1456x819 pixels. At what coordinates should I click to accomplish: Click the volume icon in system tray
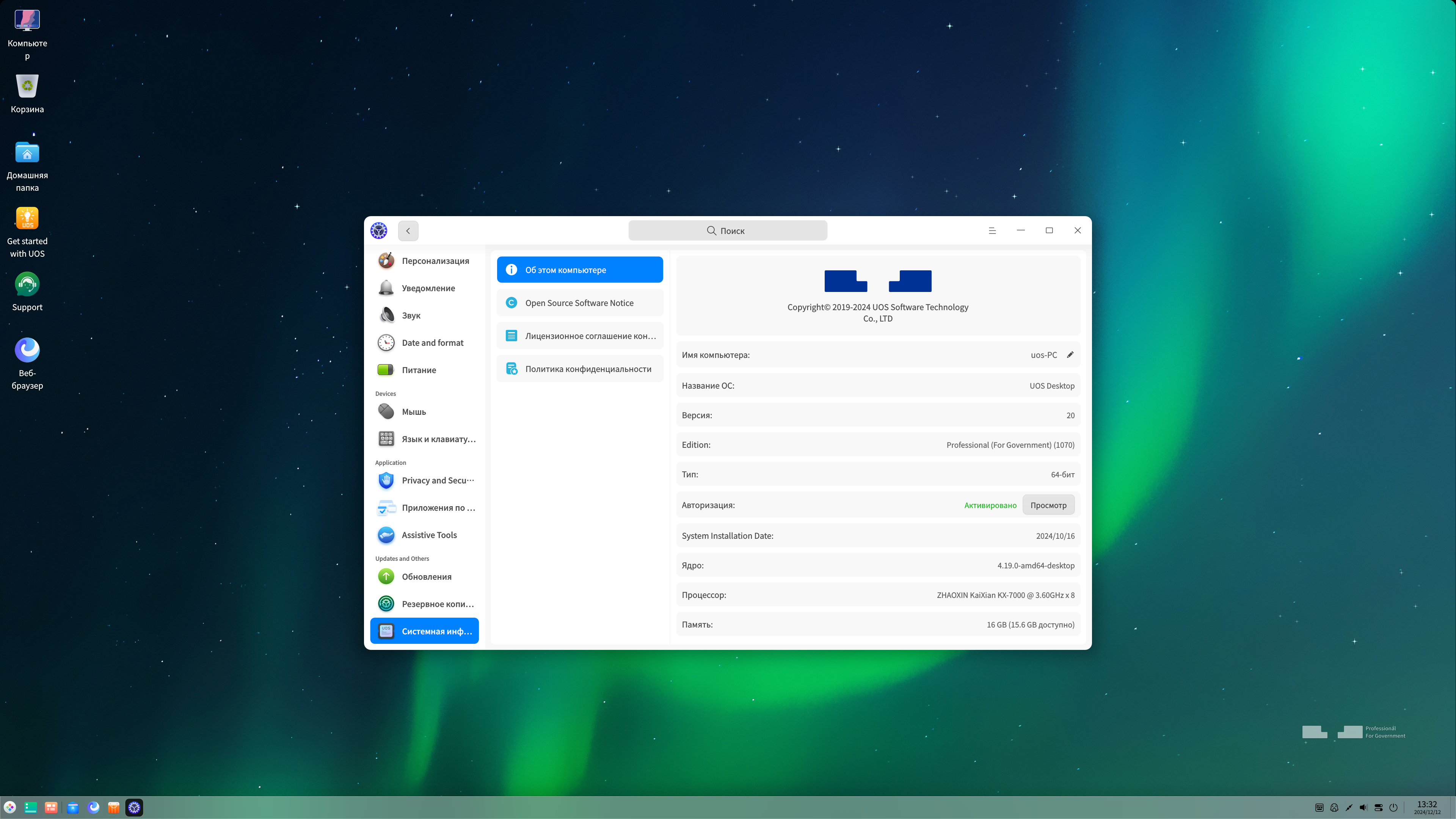[x=1363, y=808]
